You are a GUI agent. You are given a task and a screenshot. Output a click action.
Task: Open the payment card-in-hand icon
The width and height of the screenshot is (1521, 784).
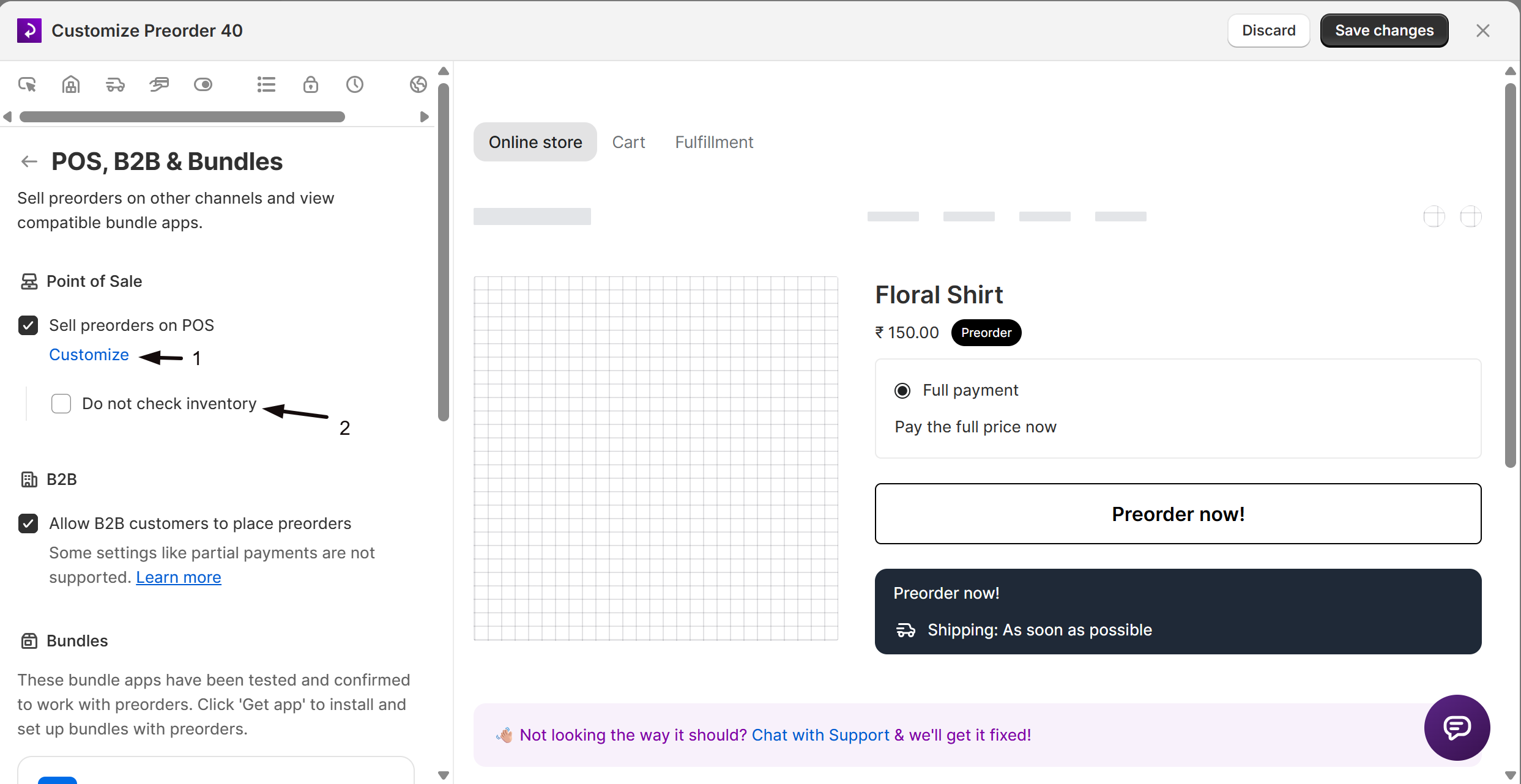159,84
